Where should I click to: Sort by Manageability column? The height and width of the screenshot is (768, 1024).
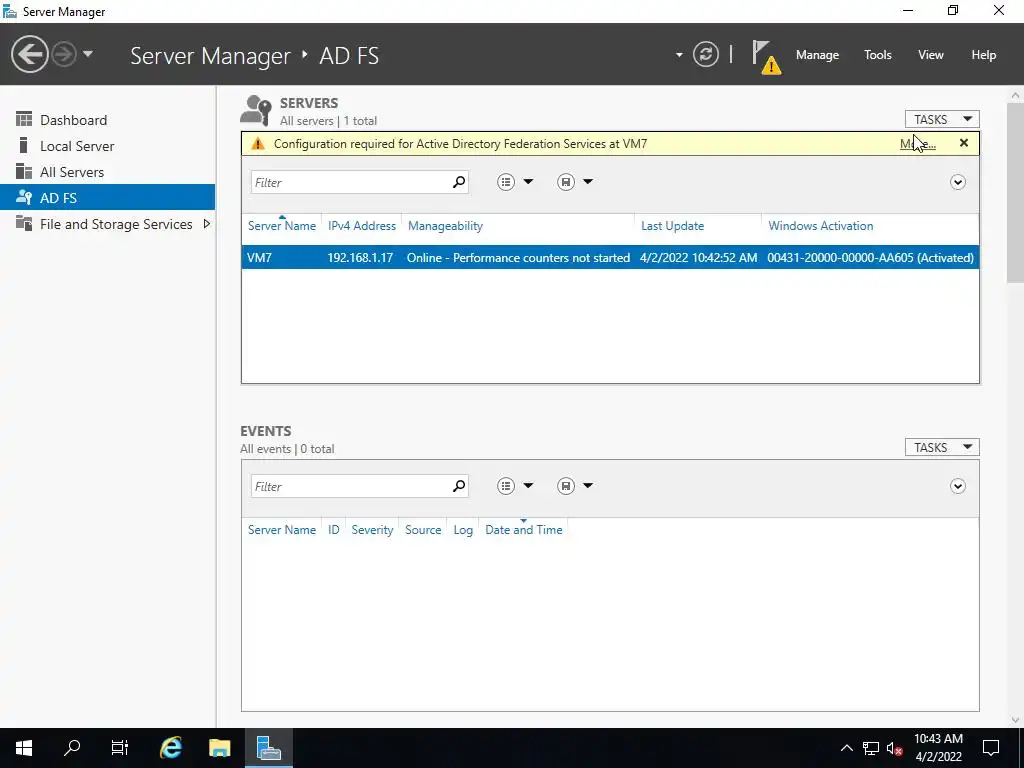[445, 226]
